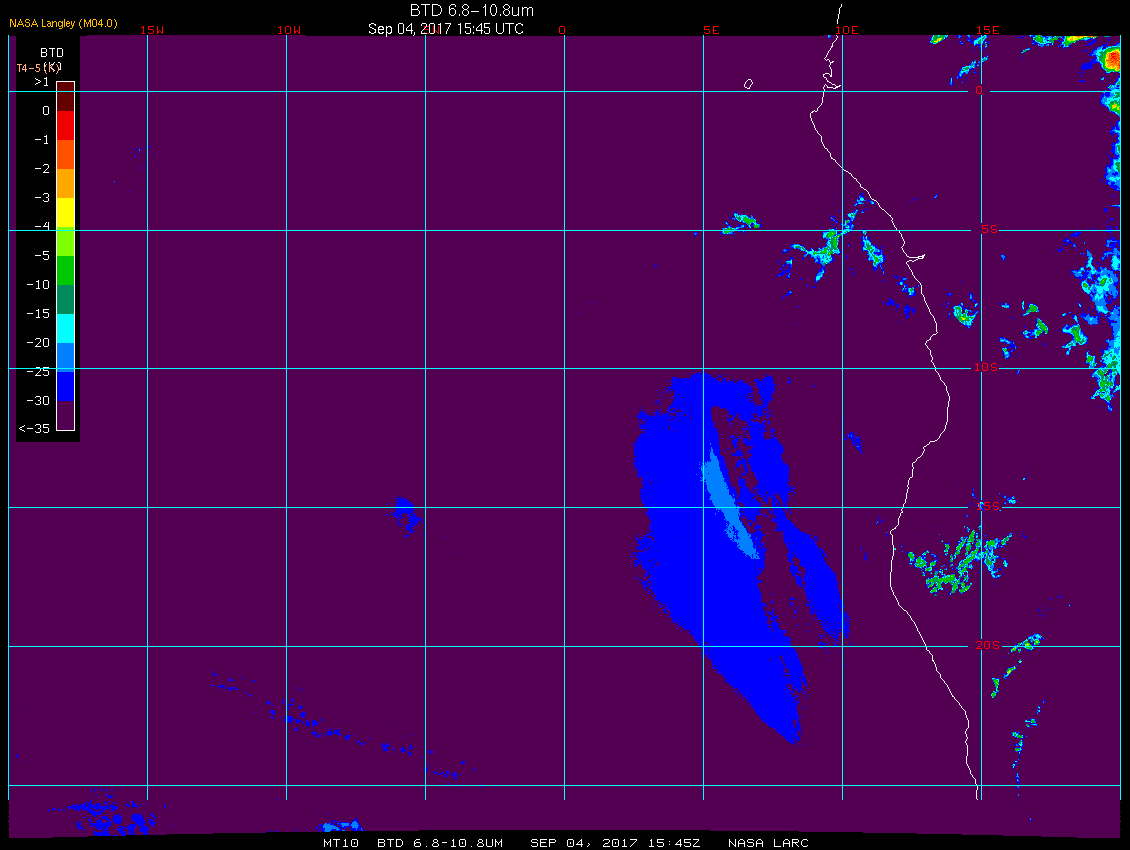Viewport: 1130px width, 850px height.
Task: Click the 'NASA LARC' footer credit
Action: coord(768,843)
